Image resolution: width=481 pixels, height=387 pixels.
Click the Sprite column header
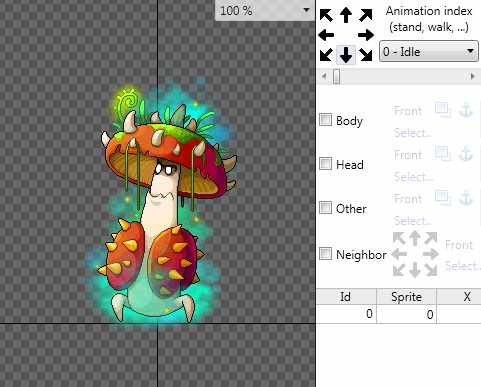407,296
